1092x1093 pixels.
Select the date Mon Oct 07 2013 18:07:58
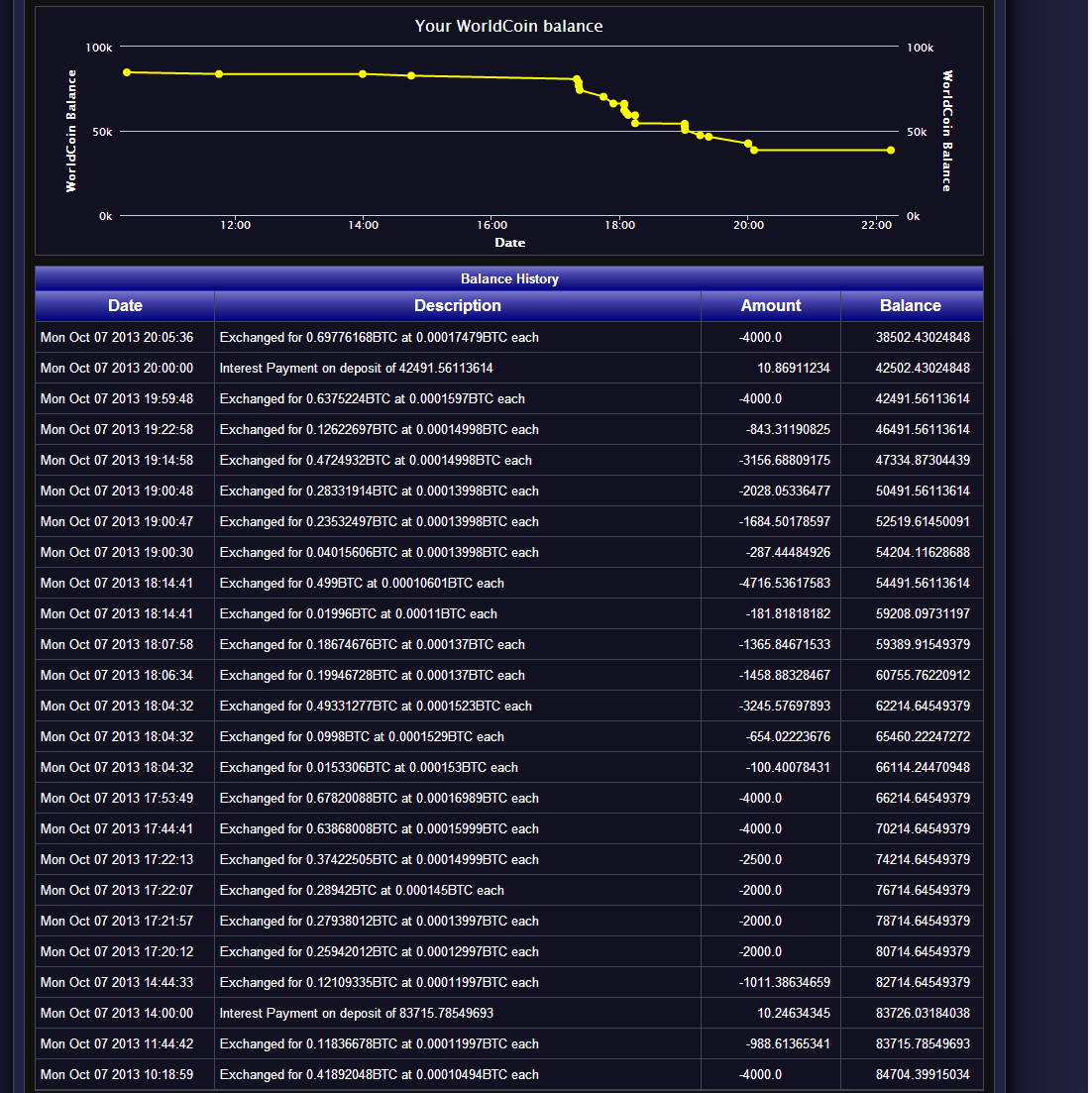pyautogui.click(x=117, y=644)
